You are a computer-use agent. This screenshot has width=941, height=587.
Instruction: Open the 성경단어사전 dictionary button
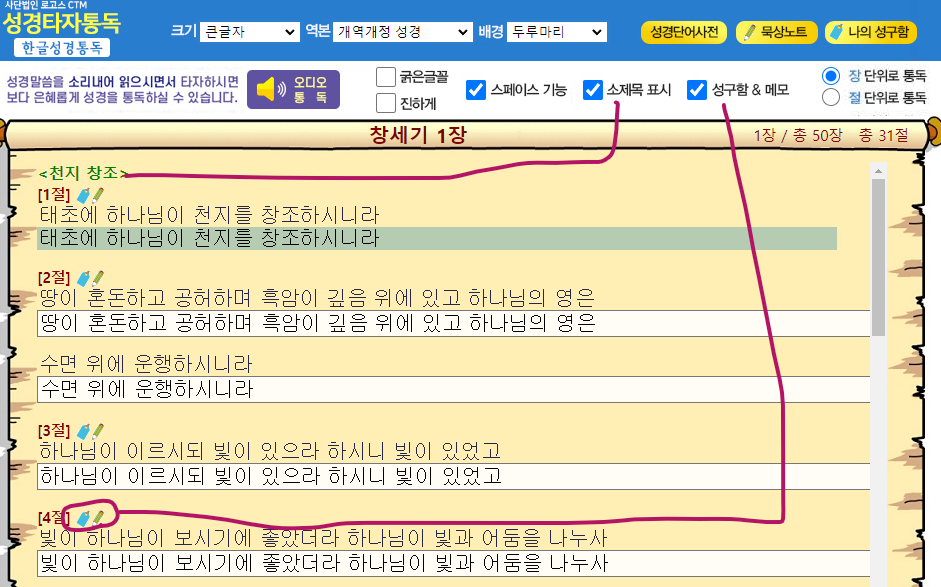pyautogui.click(x=684, y=33)
